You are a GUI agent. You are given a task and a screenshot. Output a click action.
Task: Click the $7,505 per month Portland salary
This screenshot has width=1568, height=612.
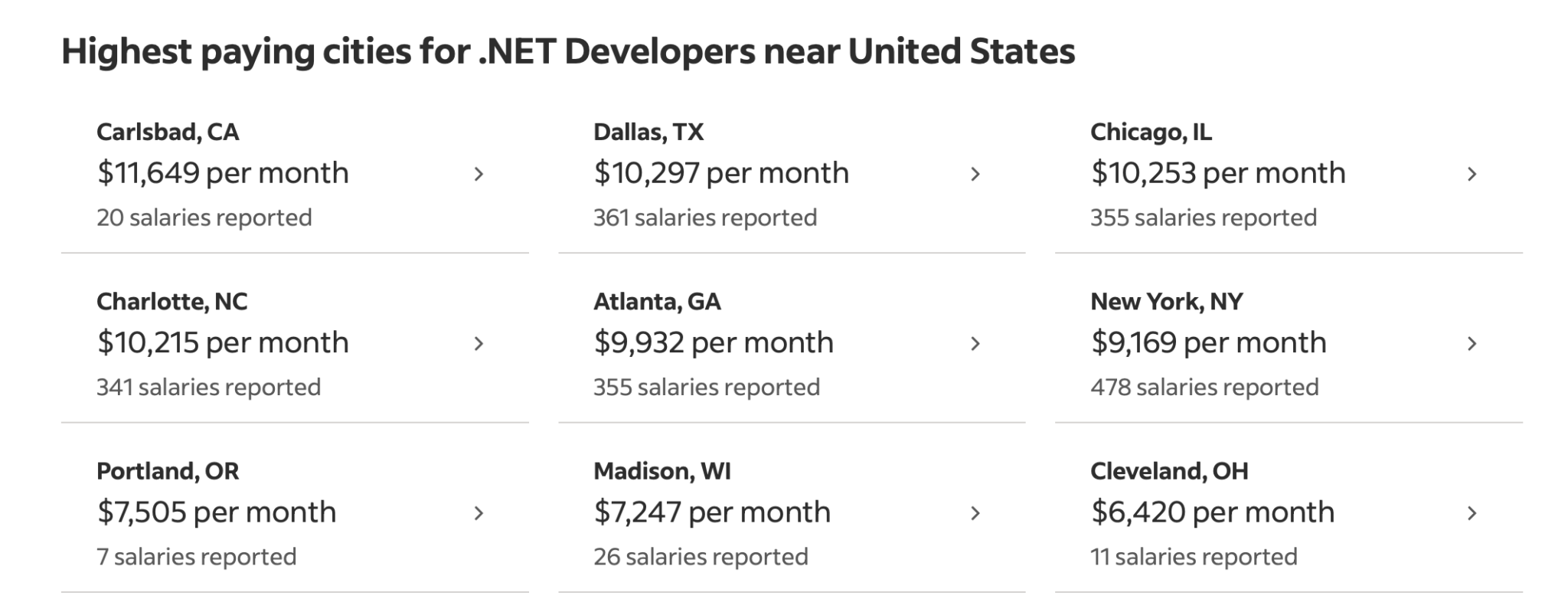pos(215,513)
